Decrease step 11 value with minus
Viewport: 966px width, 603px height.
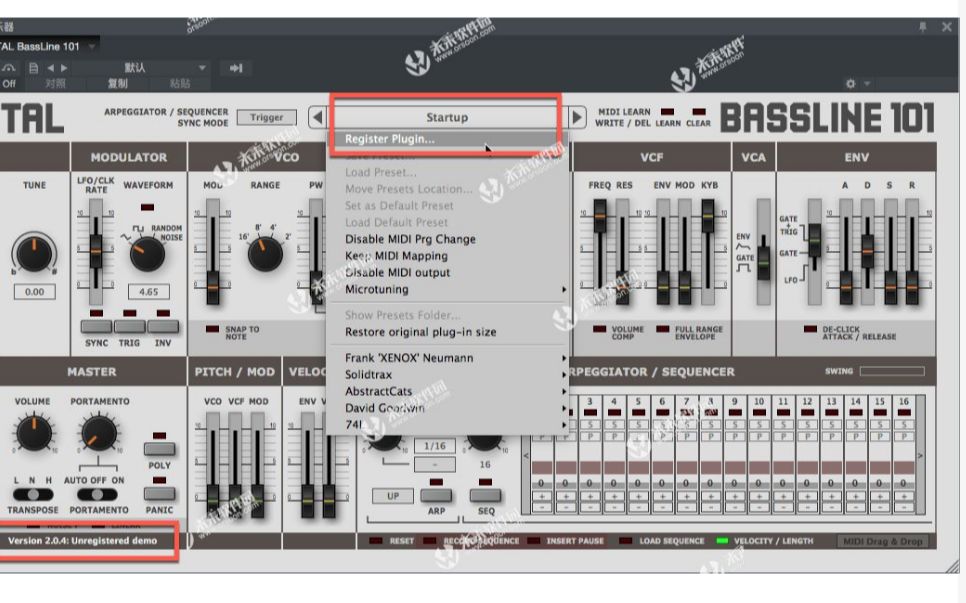pyautogui.click(x=783, y=507)
